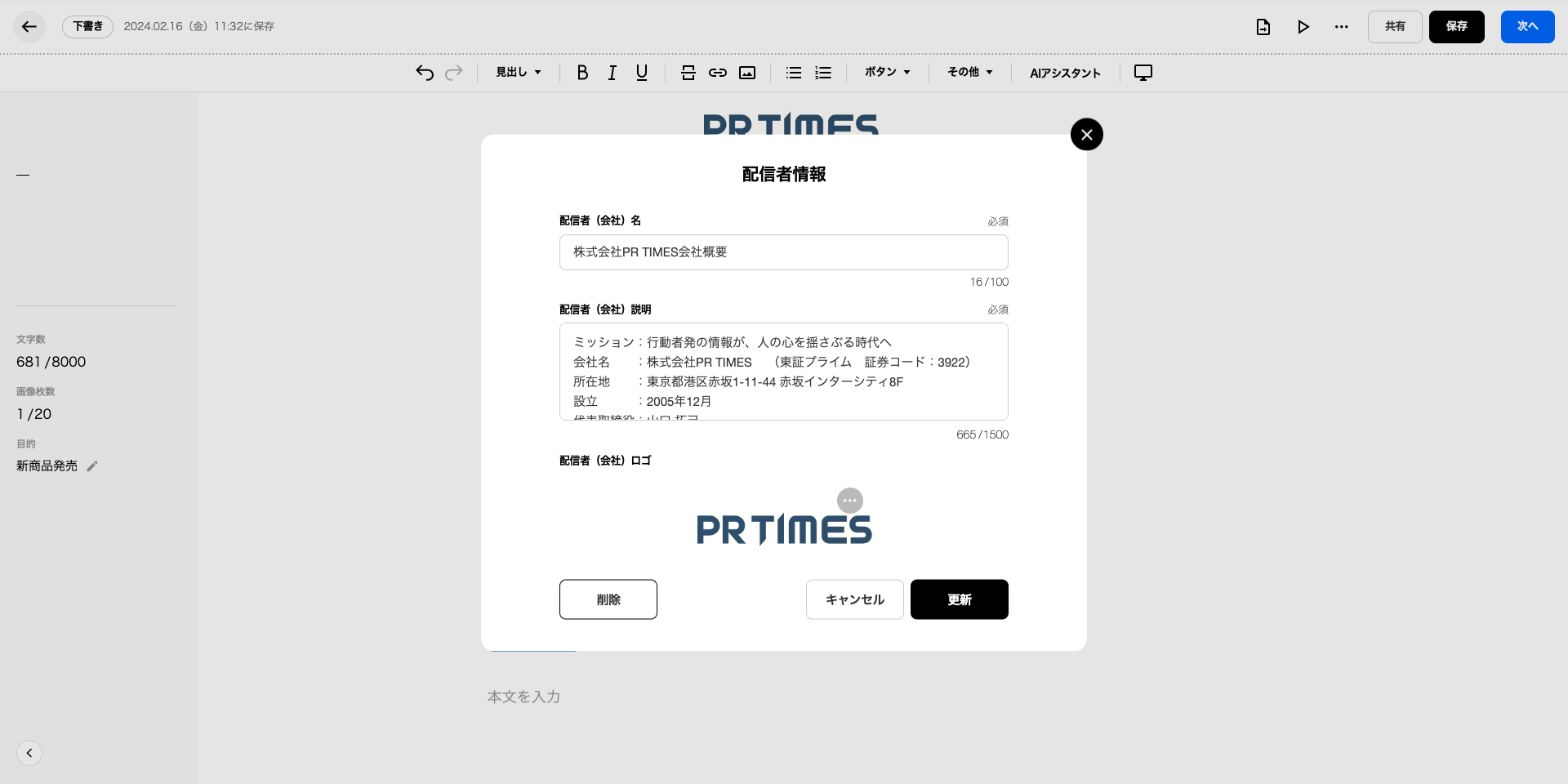Open the three-dot more menu in header
The width and height of the screenshot is (1568, 784).
click(x=1342, y=27)
